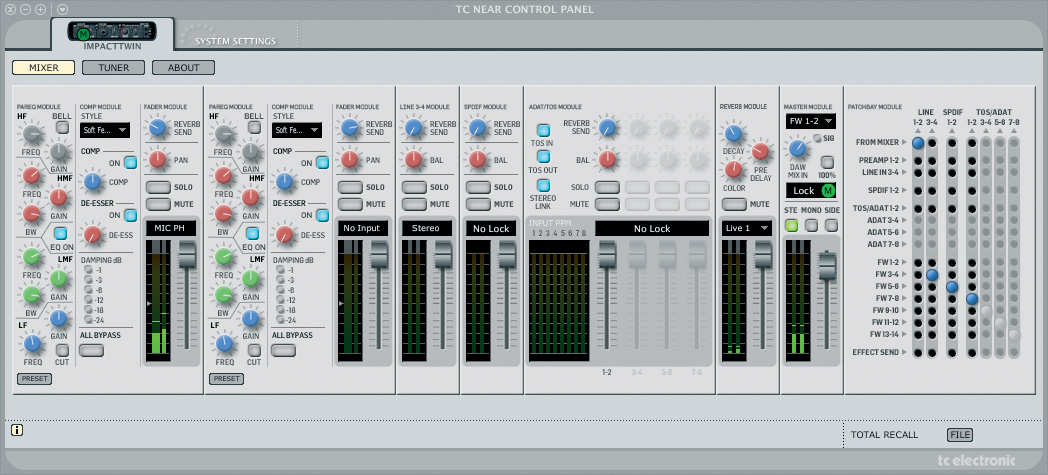The image size is (1048, 475).
Task: Click the green M lock indicator
Action: 828,190
